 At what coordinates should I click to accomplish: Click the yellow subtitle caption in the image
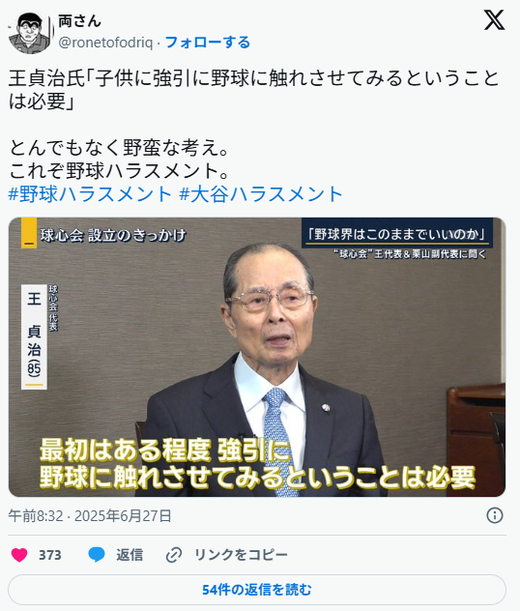pos(257,464)
